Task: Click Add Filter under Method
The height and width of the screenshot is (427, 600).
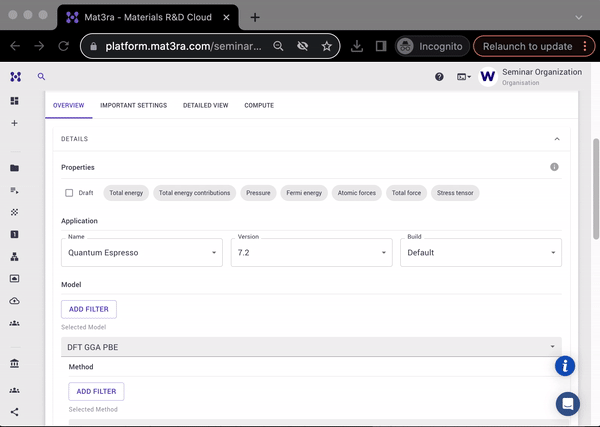Action: [96, 391]
